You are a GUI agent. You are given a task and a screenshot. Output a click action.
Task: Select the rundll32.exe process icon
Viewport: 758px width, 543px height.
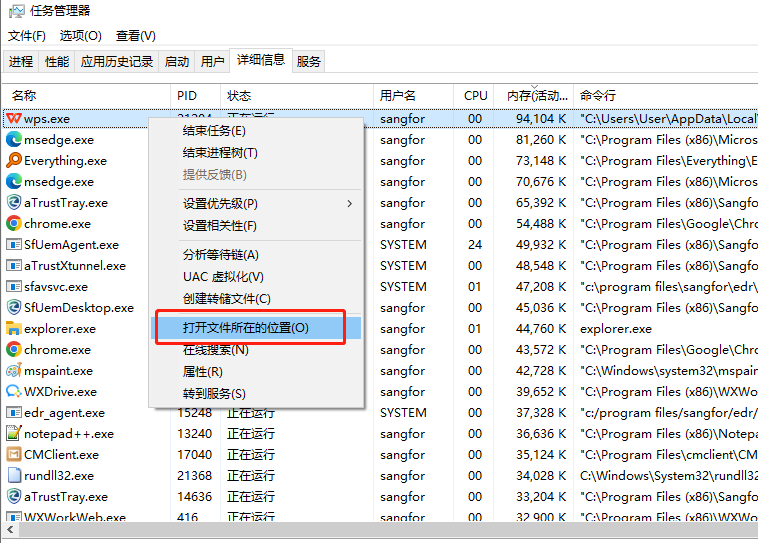click(x=14, y=476)
